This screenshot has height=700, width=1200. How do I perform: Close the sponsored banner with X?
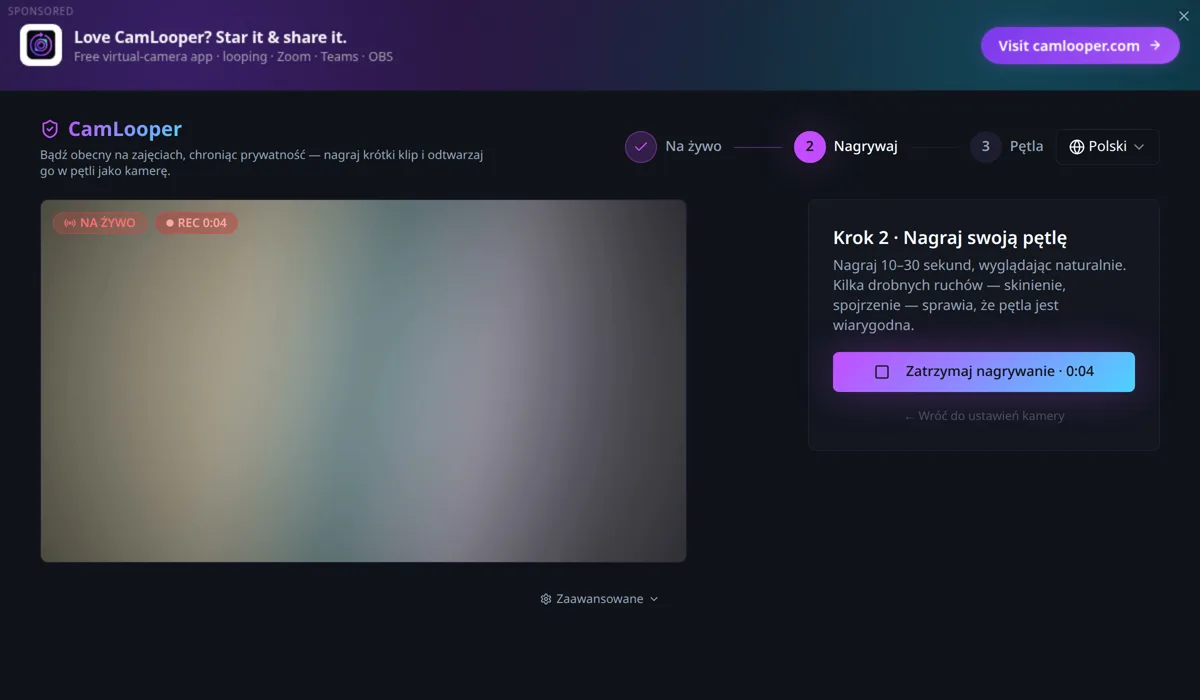coord(1184,16)
